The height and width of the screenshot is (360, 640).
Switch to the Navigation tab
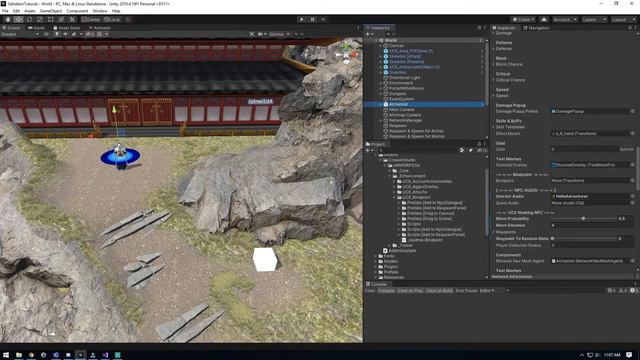[536, 28]
